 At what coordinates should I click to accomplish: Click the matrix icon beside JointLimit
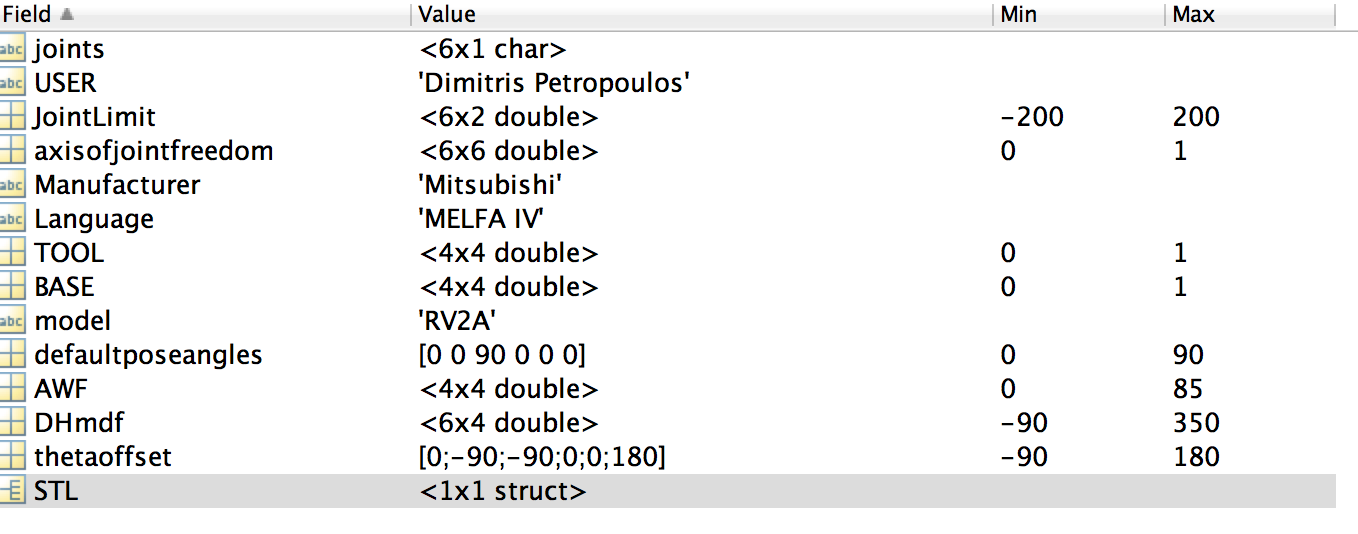coord(12,117)
